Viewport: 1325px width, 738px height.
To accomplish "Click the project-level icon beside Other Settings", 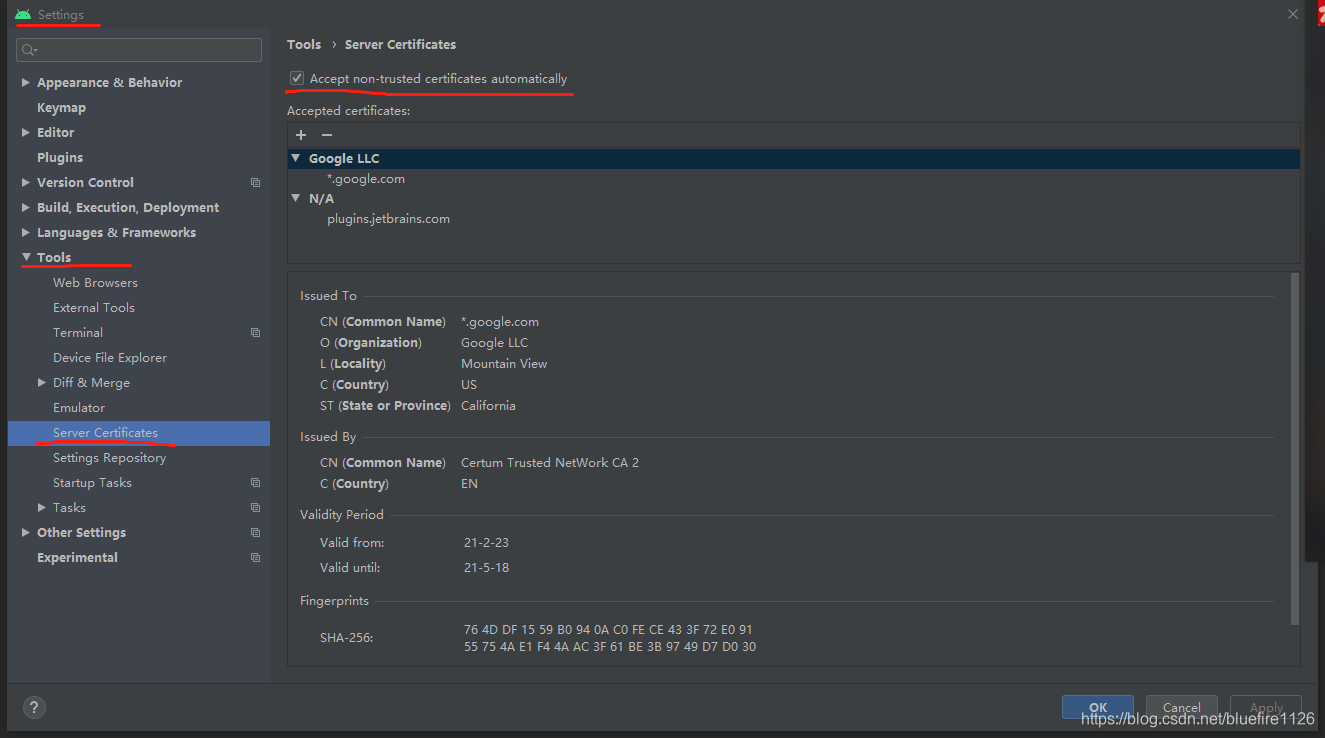I will (255, 533).
